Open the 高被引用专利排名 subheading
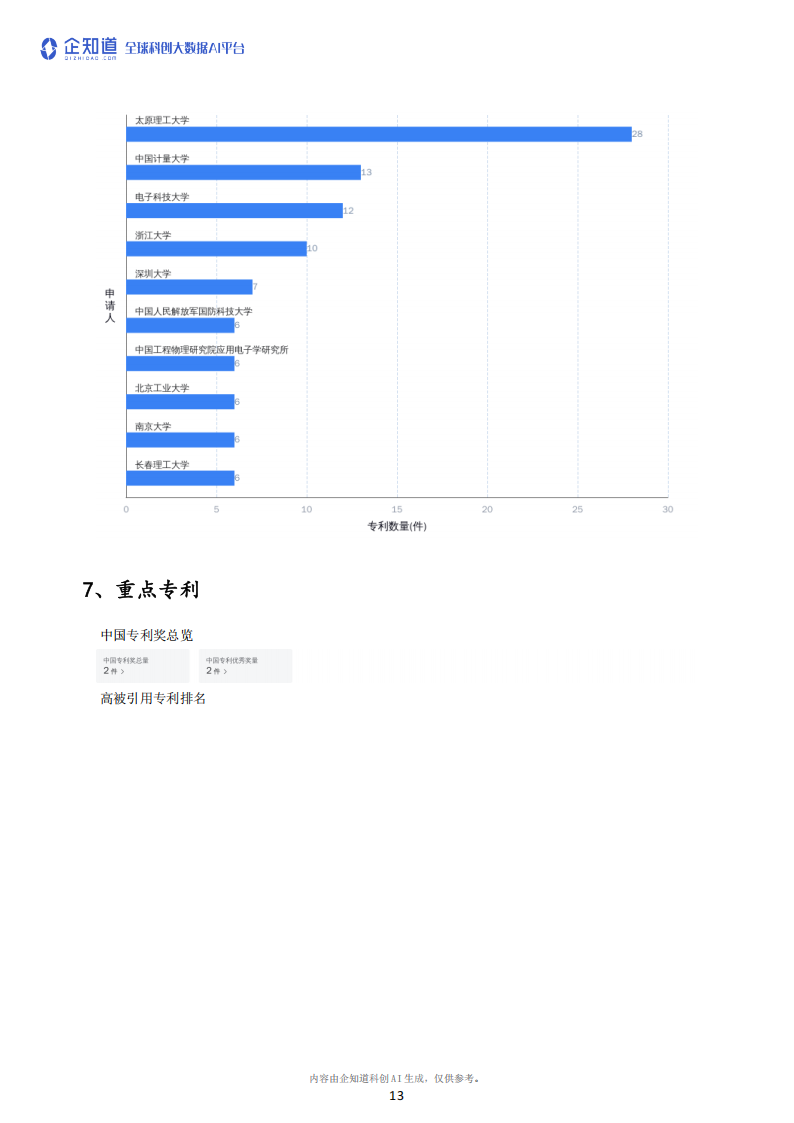Image resolution: width=794 pixels, height=1123 pixels. [x=153, y=698]
